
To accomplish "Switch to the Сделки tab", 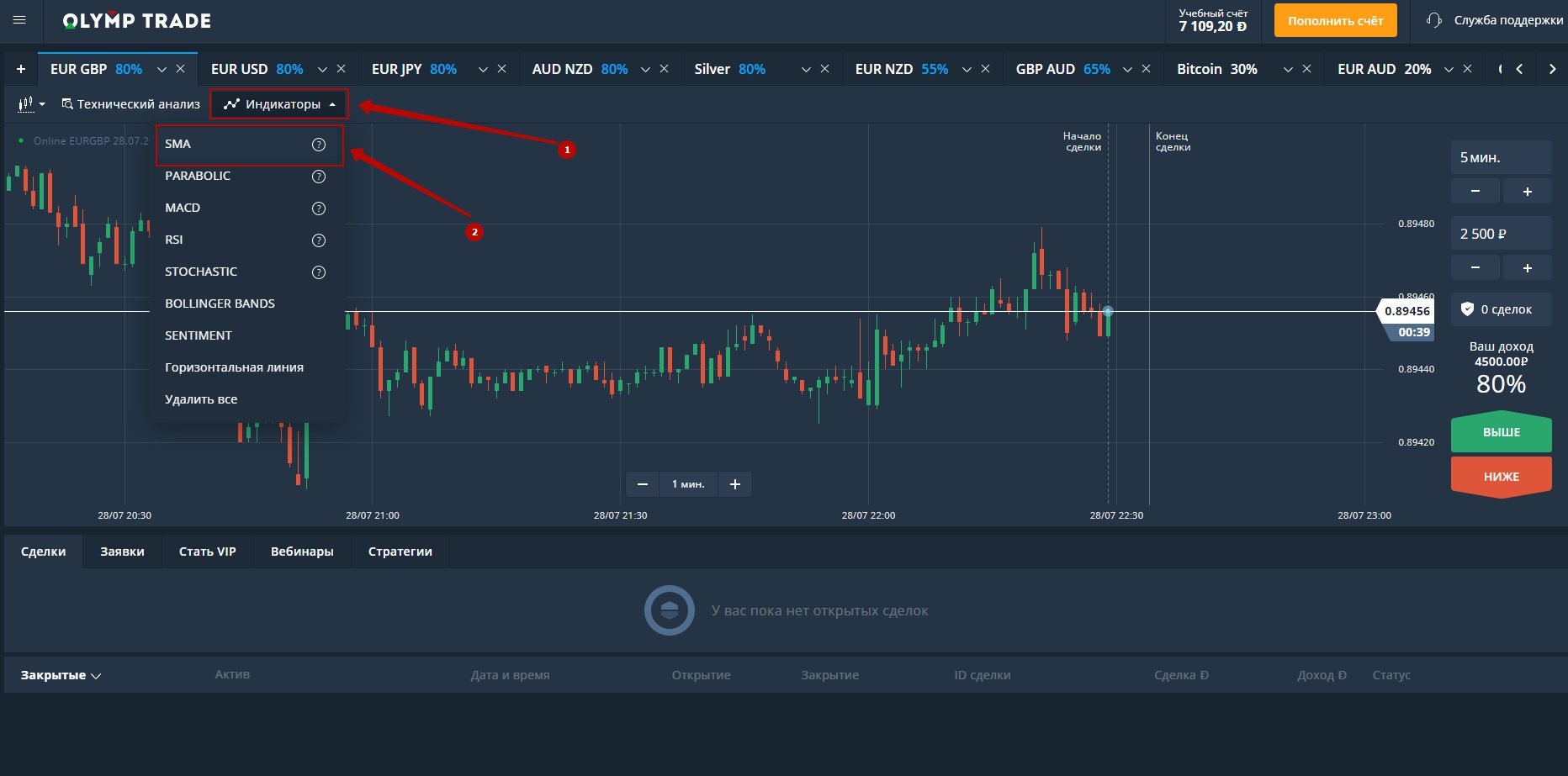I will point(43,552).
